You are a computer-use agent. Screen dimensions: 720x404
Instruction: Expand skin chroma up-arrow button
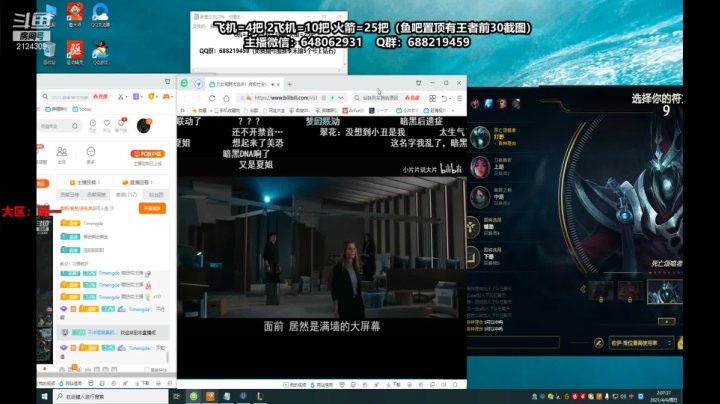(x=666, y=321)
